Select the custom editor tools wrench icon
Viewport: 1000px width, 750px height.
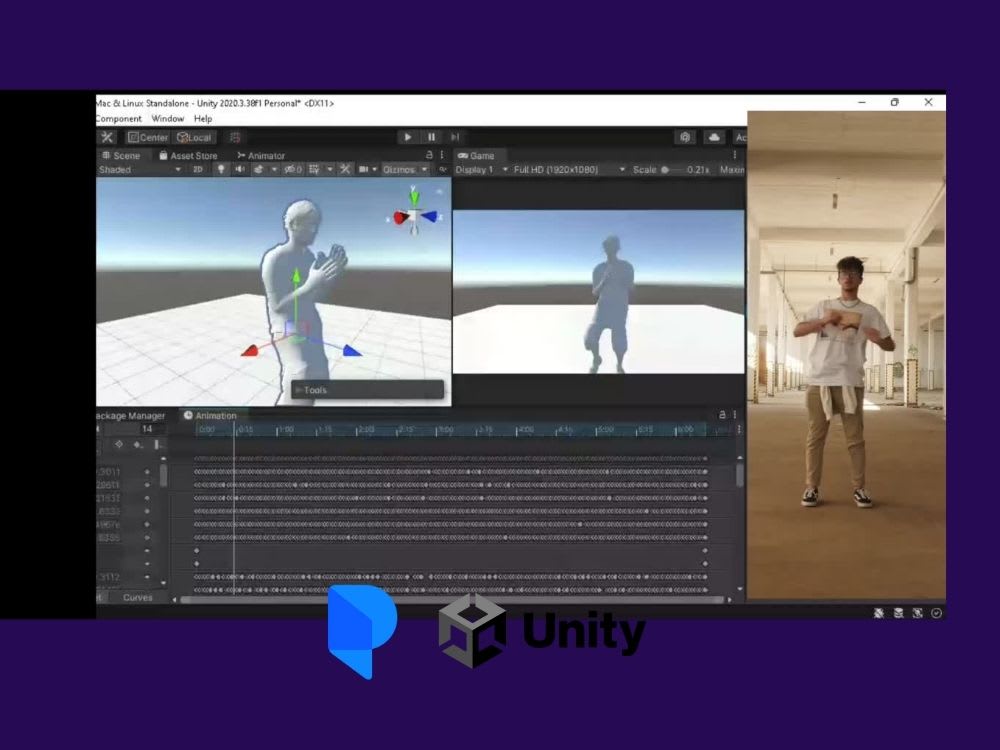point(107,137)
